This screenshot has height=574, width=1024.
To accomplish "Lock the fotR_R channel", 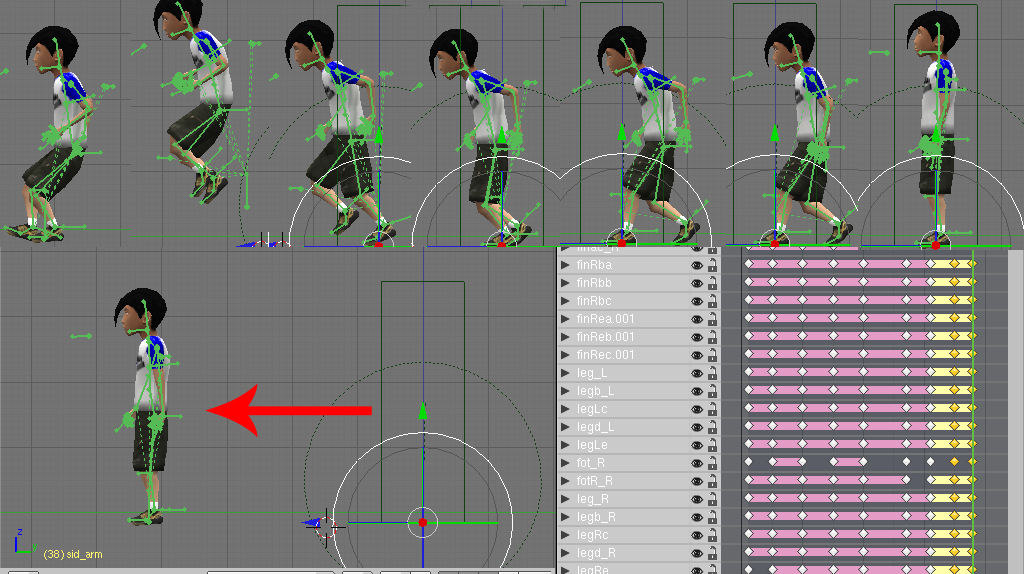I will (x=712, y=481).
